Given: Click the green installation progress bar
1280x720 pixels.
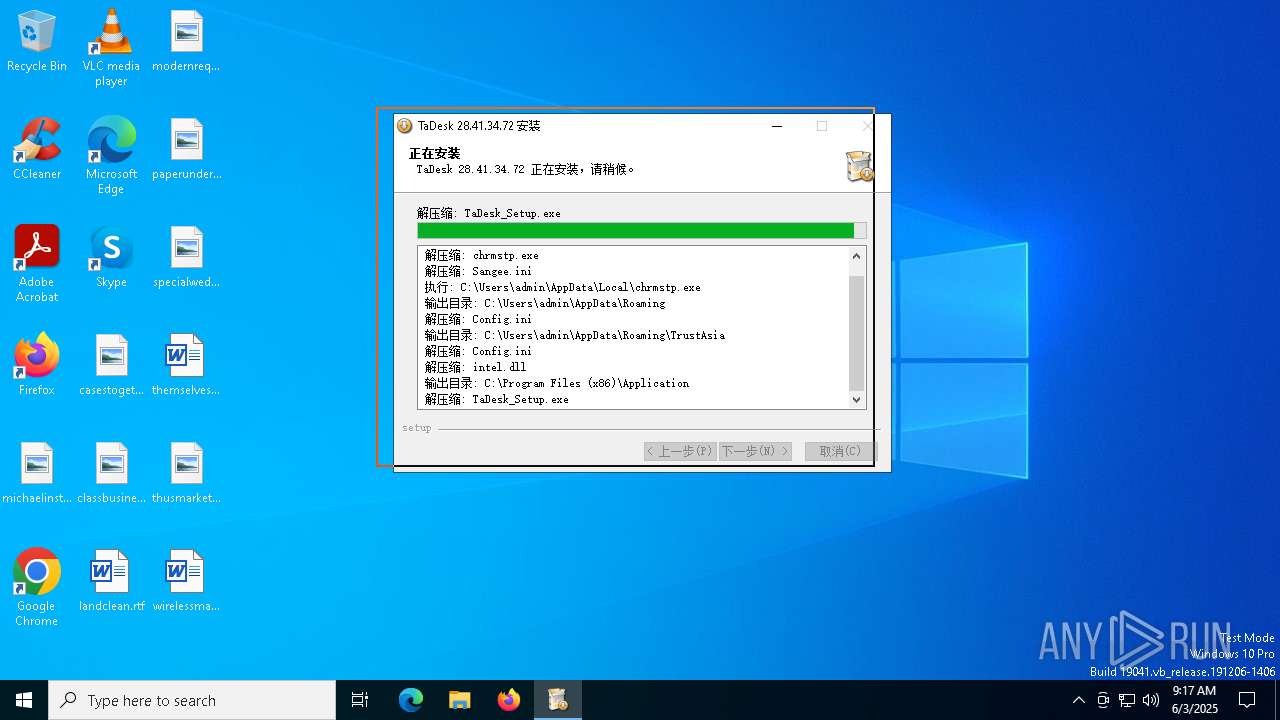Looking at the screenshot, I should tap(641, 231).
